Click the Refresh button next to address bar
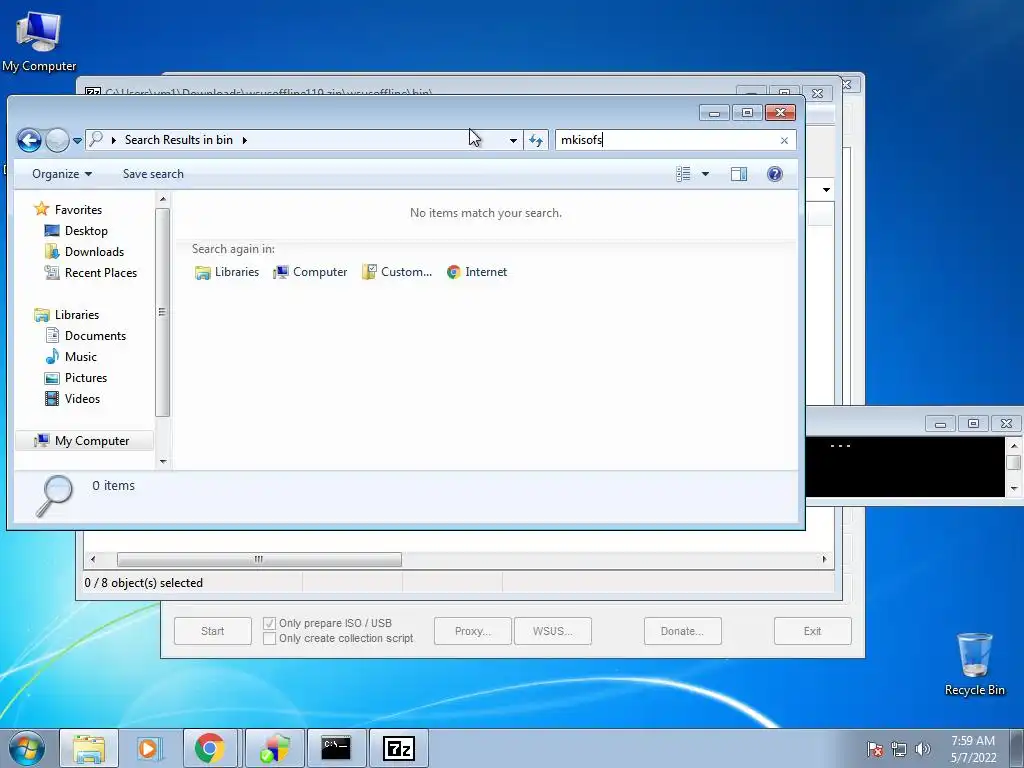Image resolution: width=1024 pixels, height=768 pixels. click(536, 140)
